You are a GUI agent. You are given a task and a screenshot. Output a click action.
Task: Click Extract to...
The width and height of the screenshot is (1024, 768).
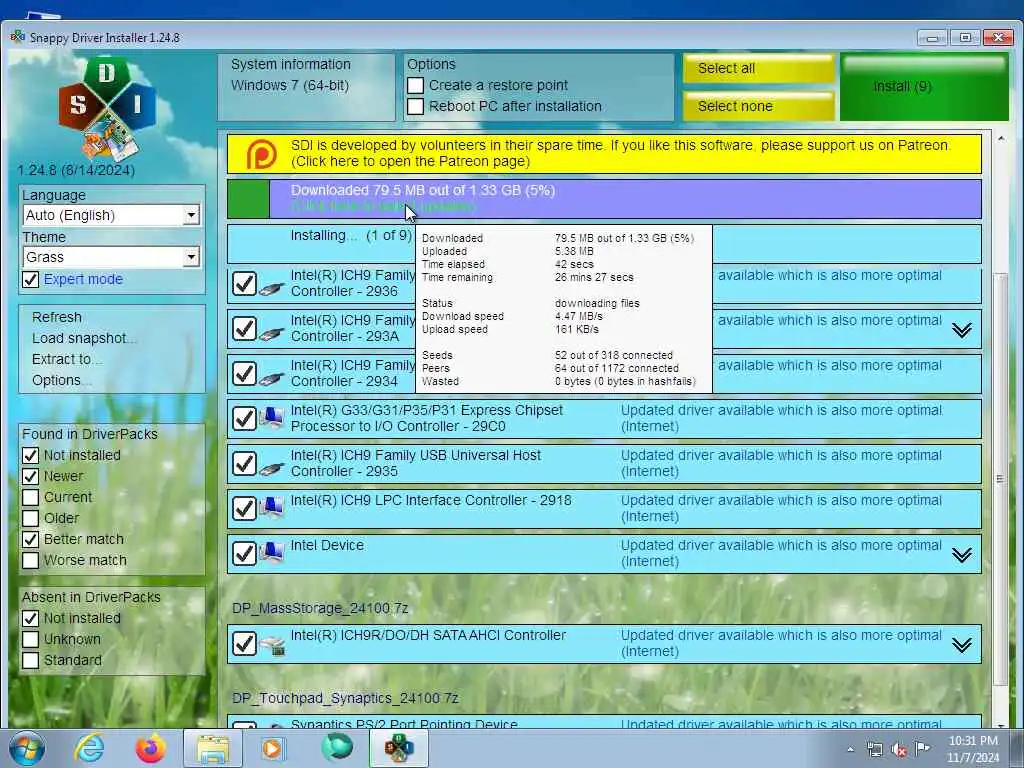click(x=66, y=359)
